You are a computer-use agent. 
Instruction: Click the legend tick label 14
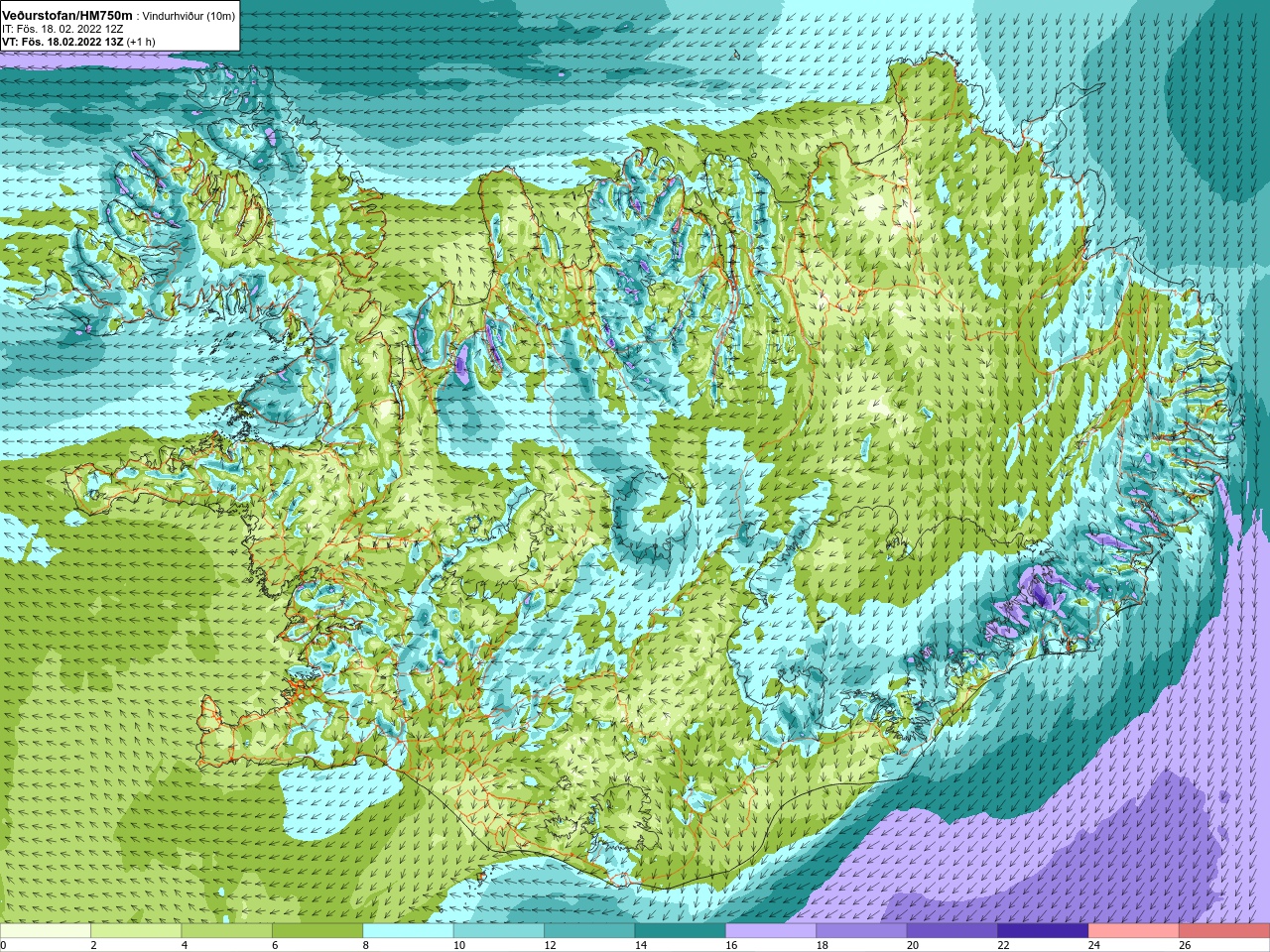tap(641, 945)
